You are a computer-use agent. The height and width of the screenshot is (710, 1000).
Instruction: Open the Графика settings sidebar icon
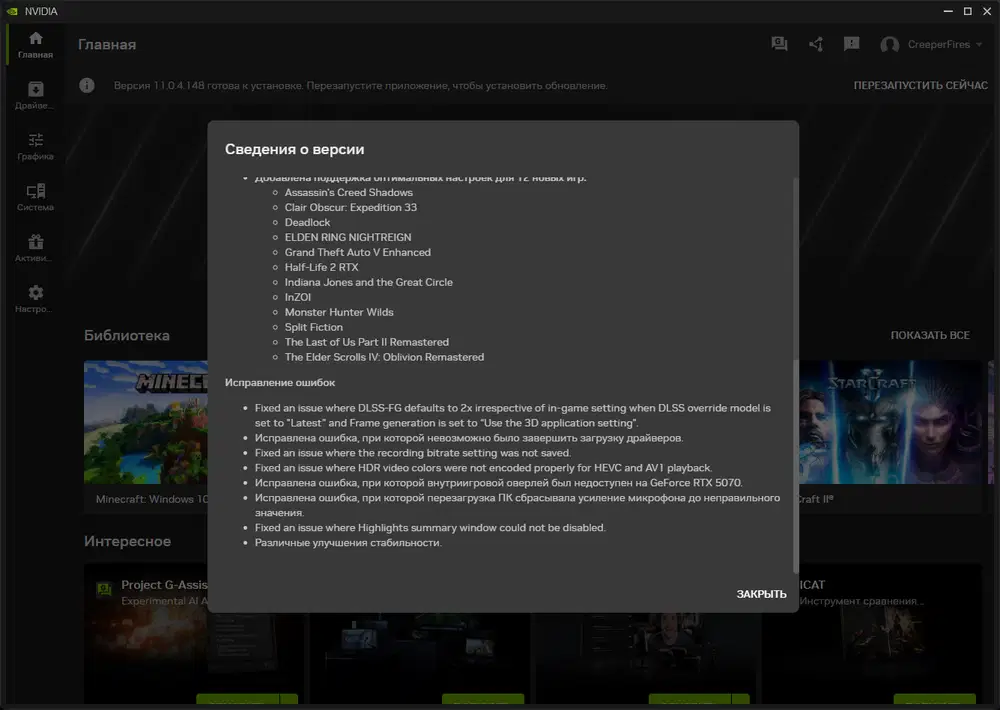(x=36, y=147)
